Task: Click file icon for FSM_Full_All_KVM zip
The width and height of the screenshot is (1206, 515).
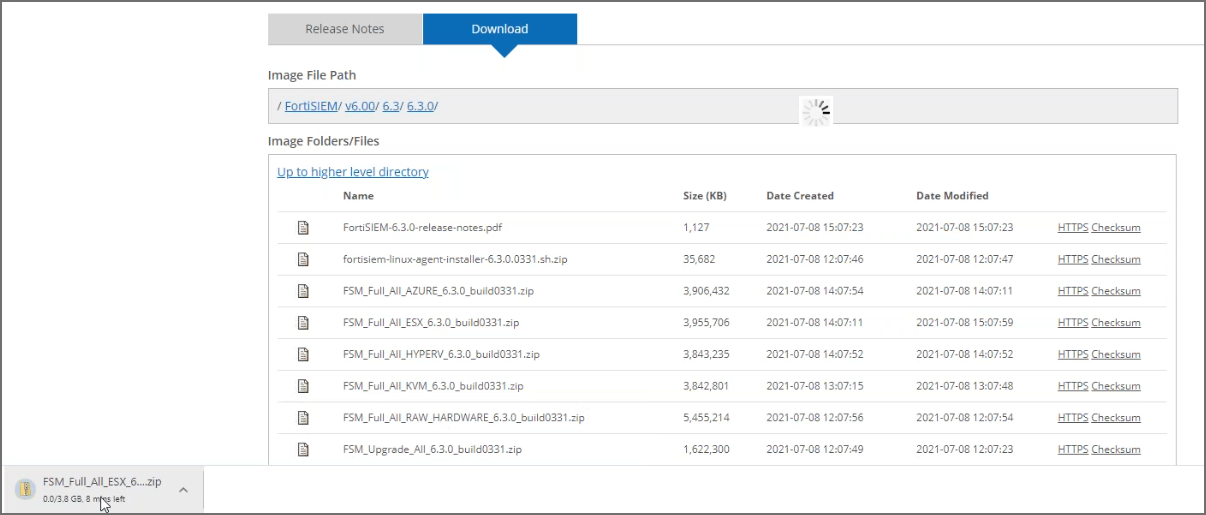Action: (303, 386)
